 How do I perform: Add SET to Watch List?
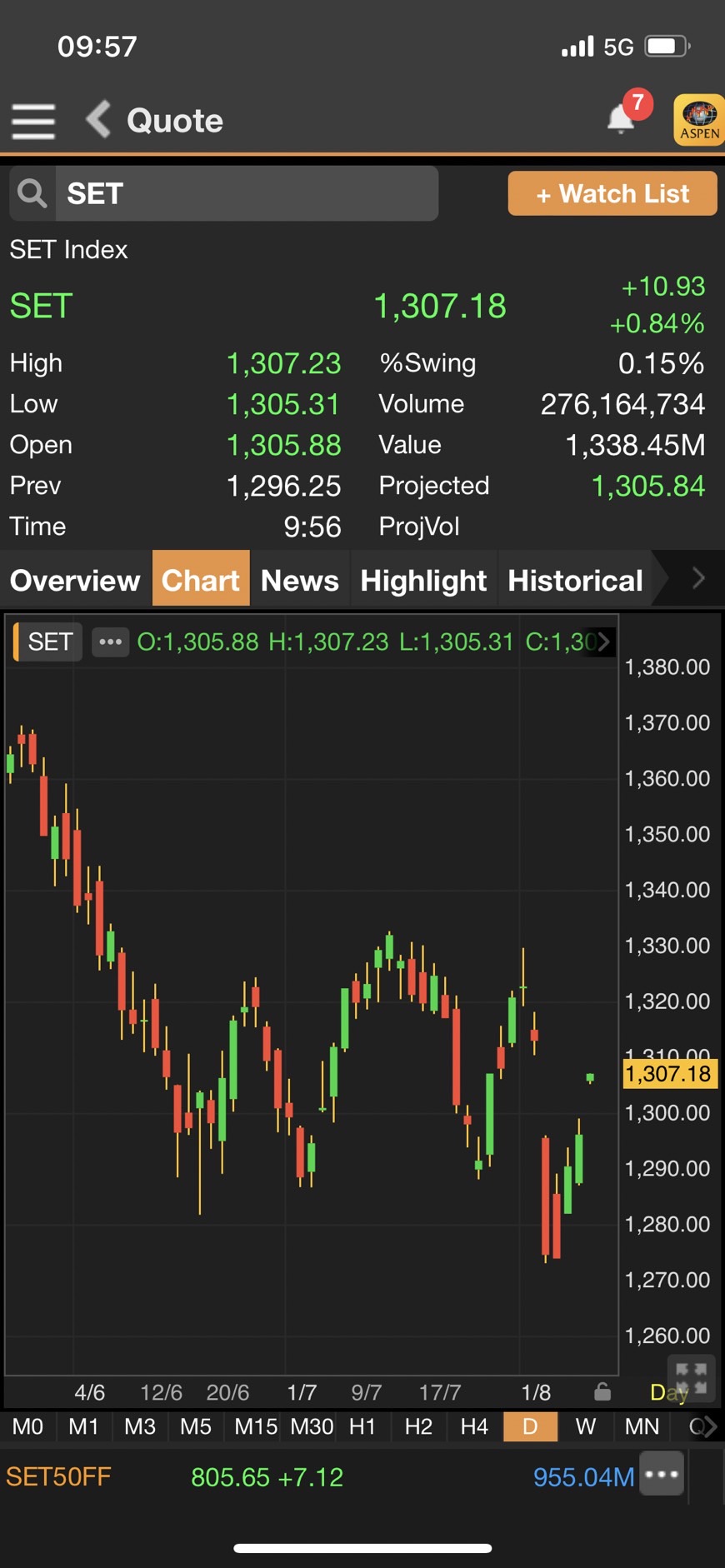612,193
